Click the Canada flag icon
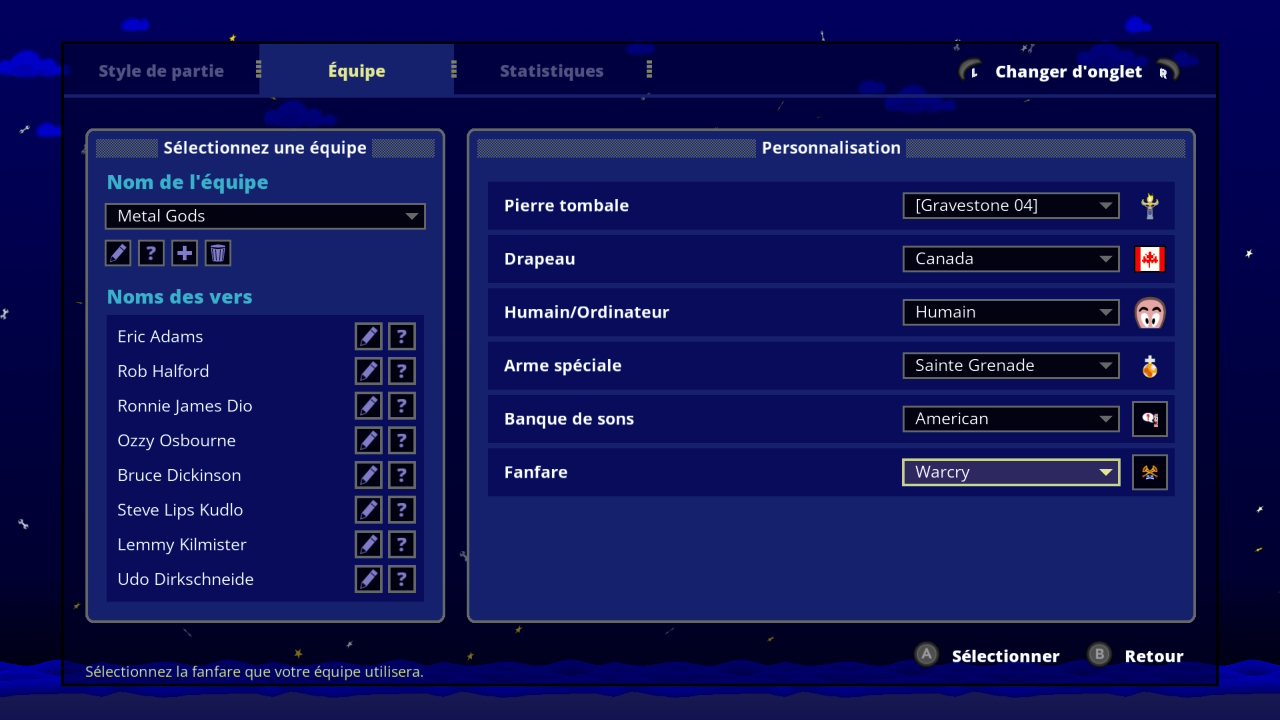This screenshot has width=1280, height=720. 1150,259
